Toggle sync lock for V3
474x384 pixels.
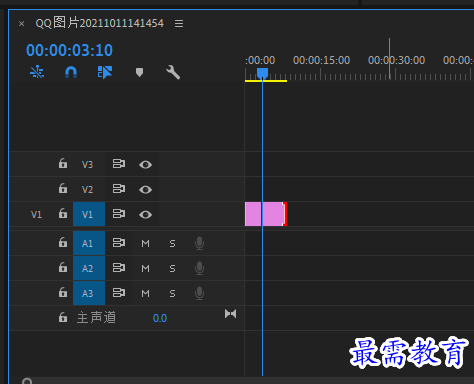coord(119,164)
